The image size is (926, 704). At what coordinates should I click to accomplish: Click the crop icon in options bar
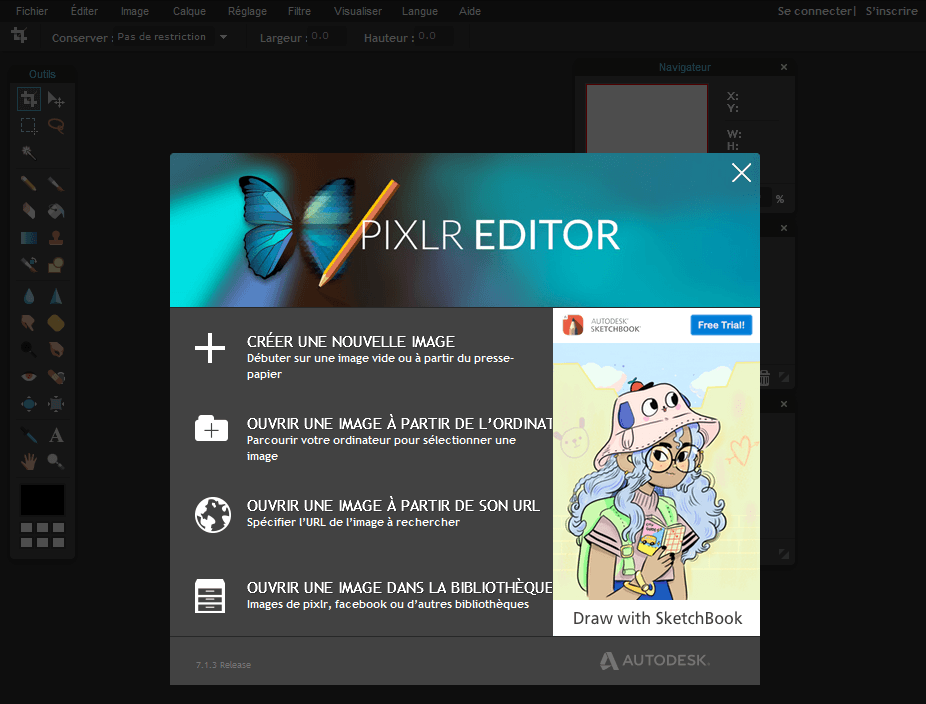tap(19, 35)
